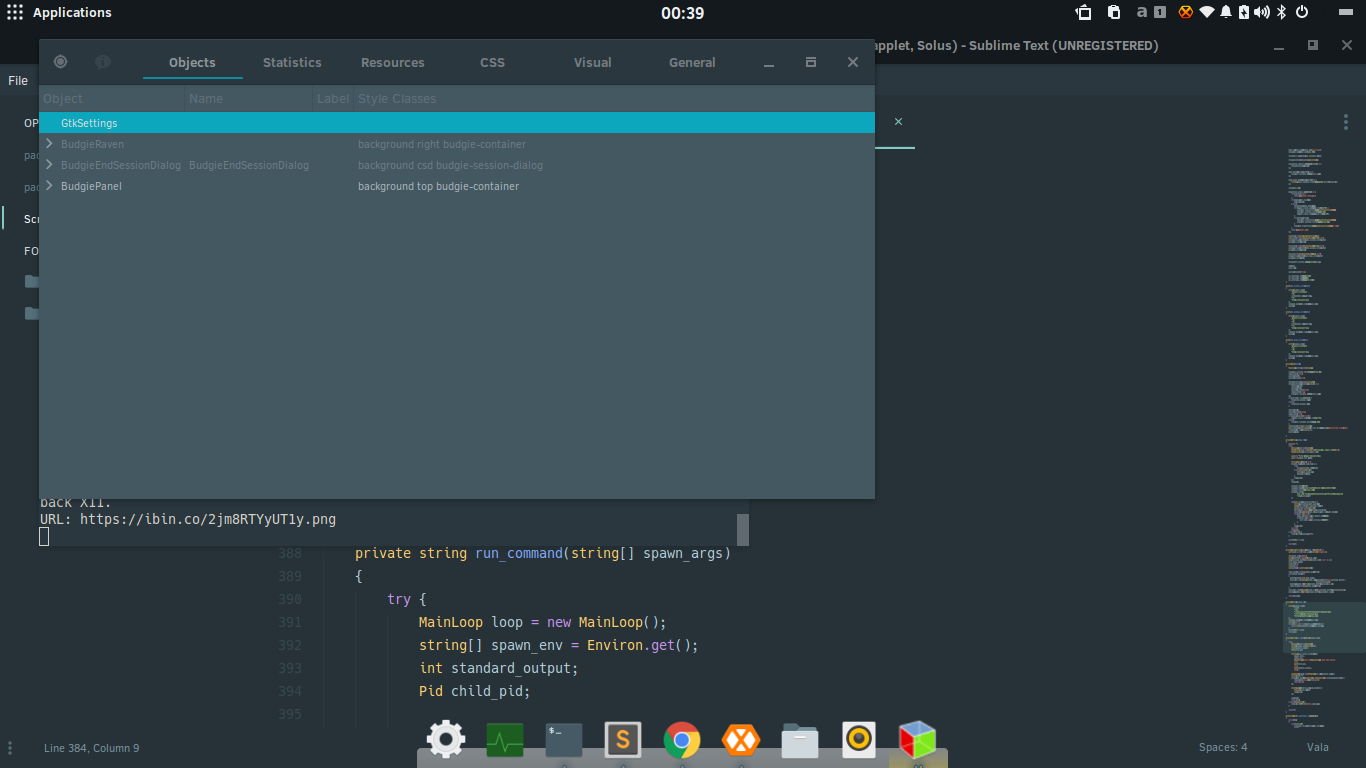Open the HexChat icon in the dock
The height and width of the screenshot is (768, 1366).
(741, 740)
